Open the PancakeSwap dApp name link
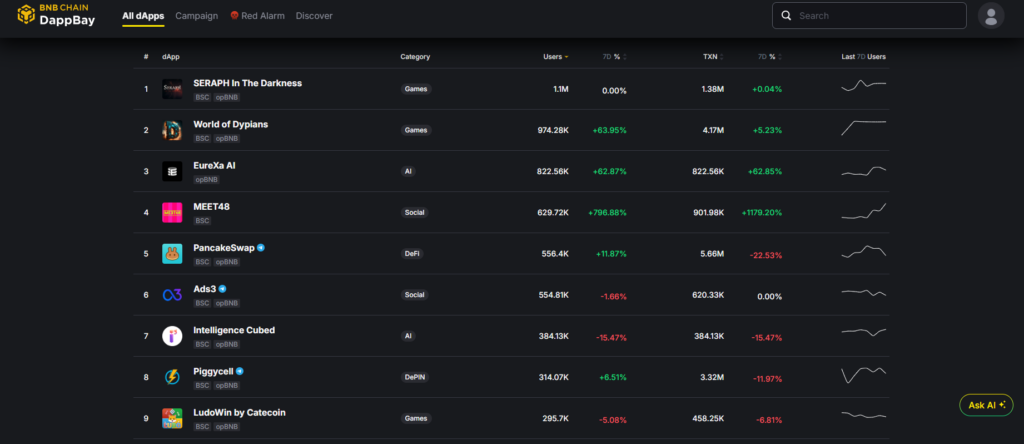Screen dimensions: 1024x444 (223, 247)
